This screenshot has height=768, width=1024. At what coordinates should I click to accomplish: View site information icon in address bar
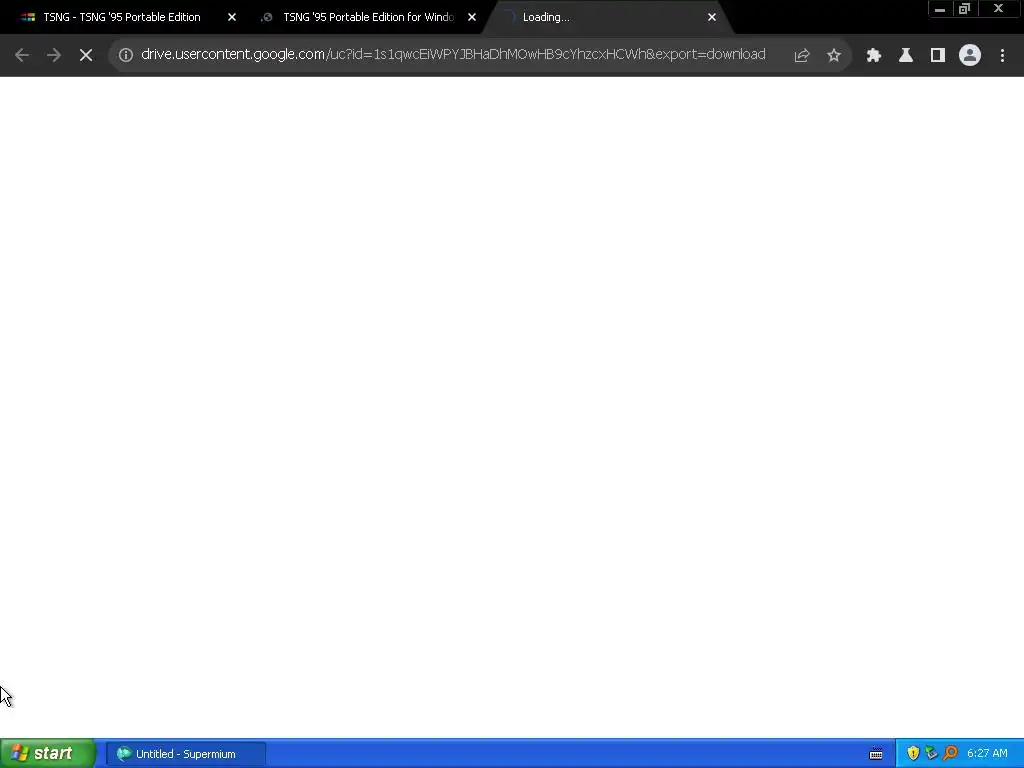click(x=125, y=56)
